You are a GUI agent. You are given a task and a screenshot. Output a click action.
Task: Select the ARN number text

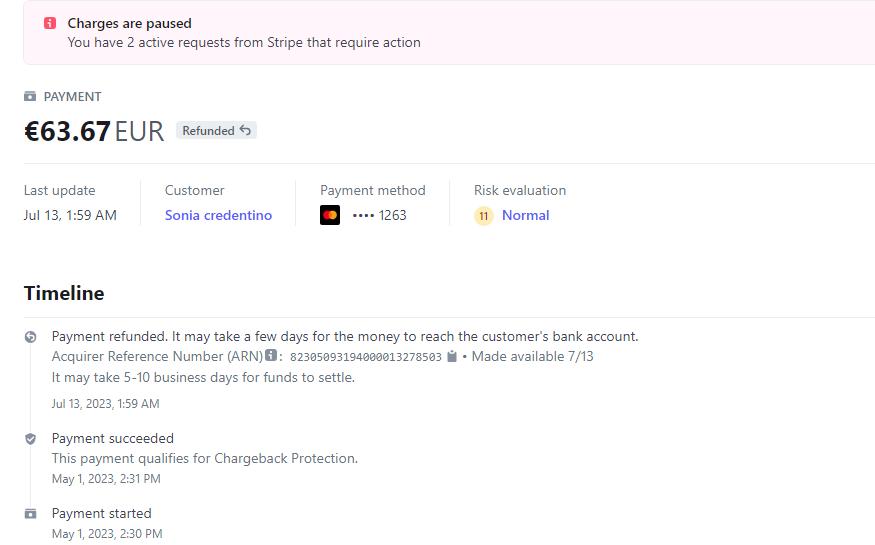(x=365, y=357)
